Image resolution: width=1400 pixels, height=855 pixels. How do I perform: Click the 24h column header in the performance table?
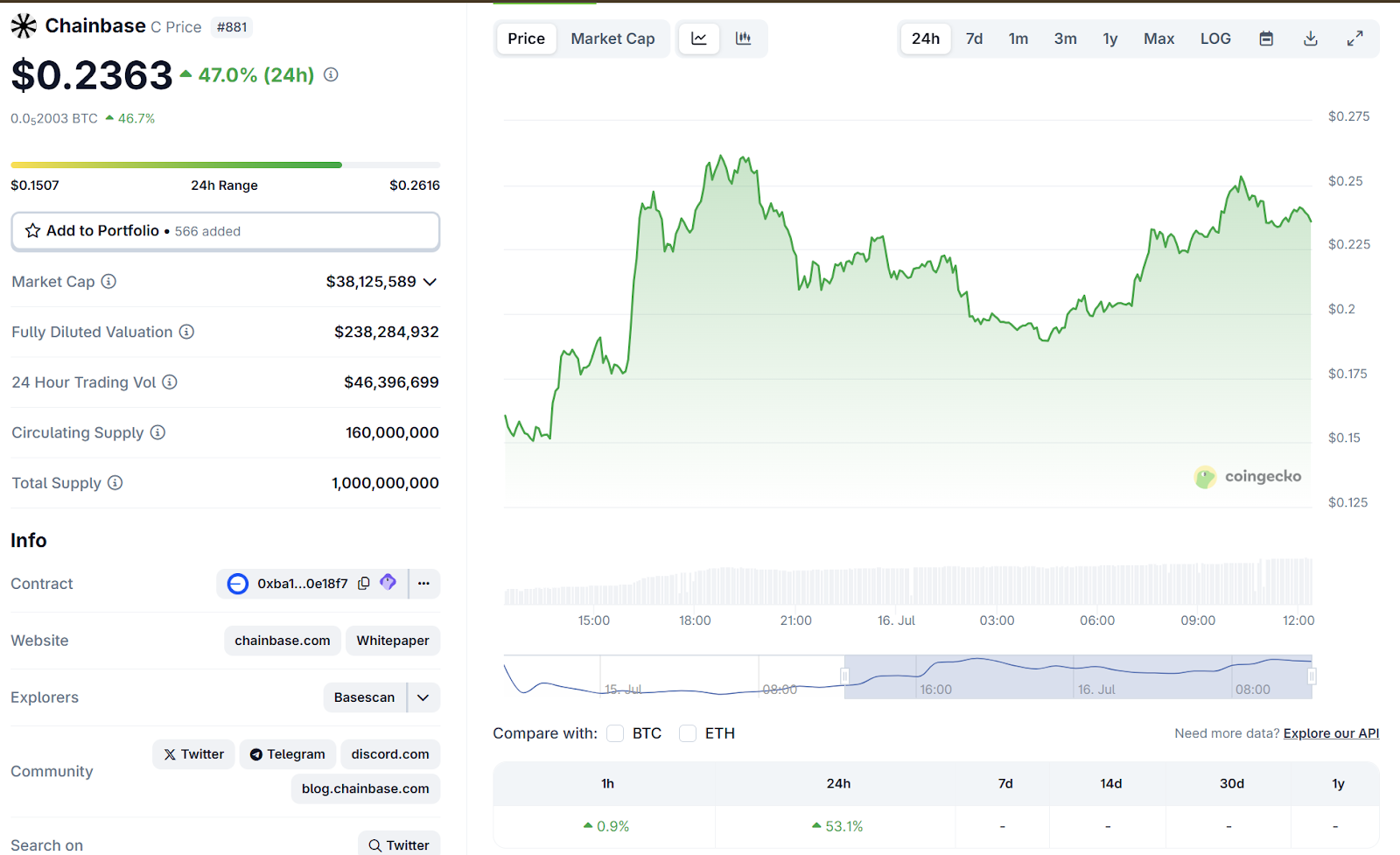point(838,783)
